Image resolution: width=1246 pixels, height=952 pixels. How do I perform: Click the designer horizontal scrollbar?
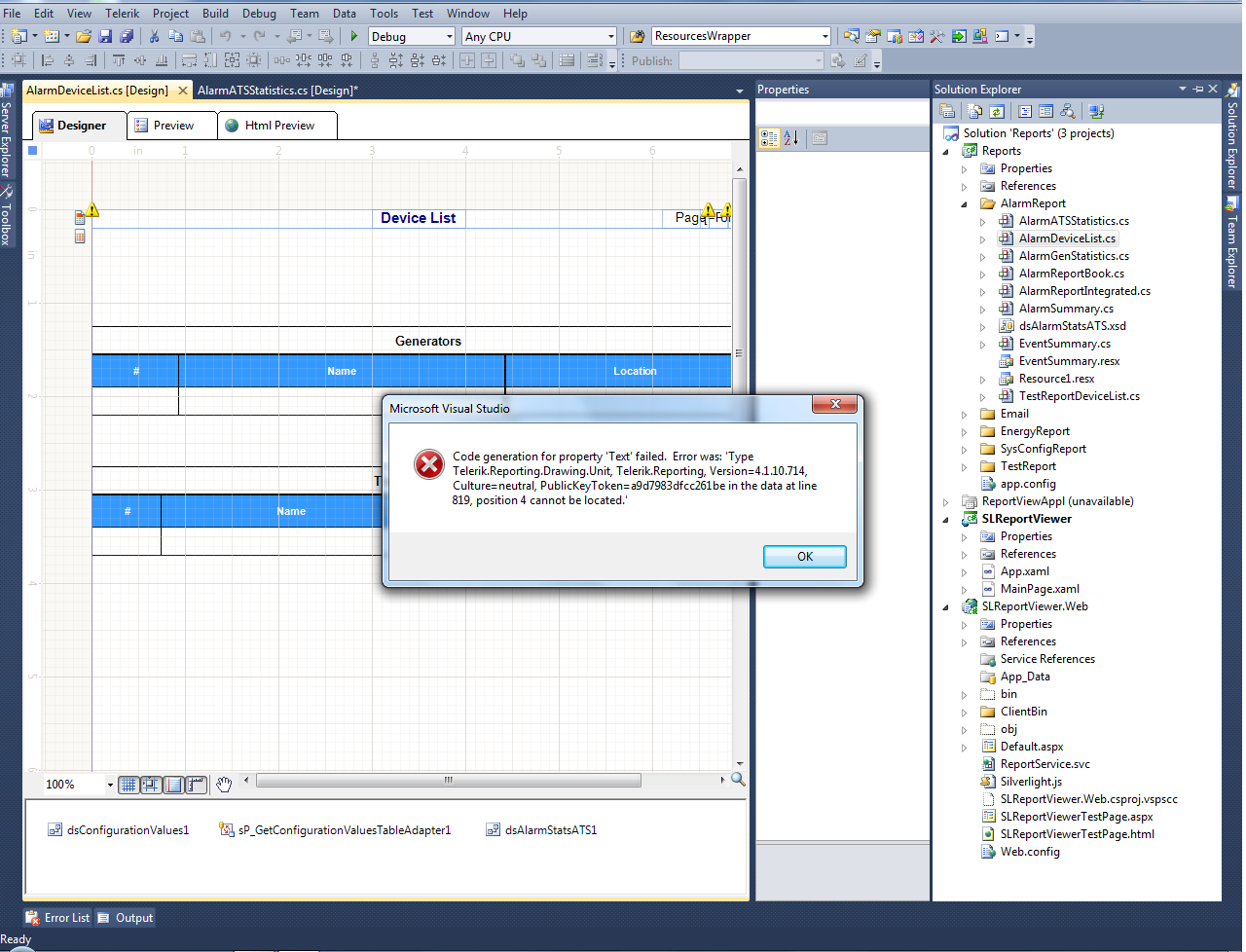coord(448,780)
